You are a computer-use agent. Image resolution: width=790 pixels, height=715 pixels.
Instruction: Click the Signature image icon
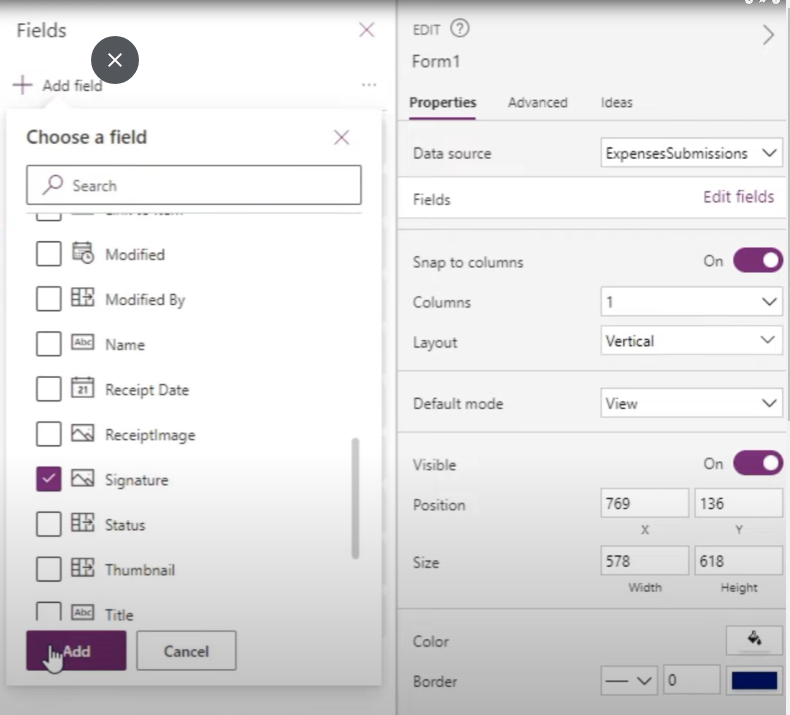(83, 478)
